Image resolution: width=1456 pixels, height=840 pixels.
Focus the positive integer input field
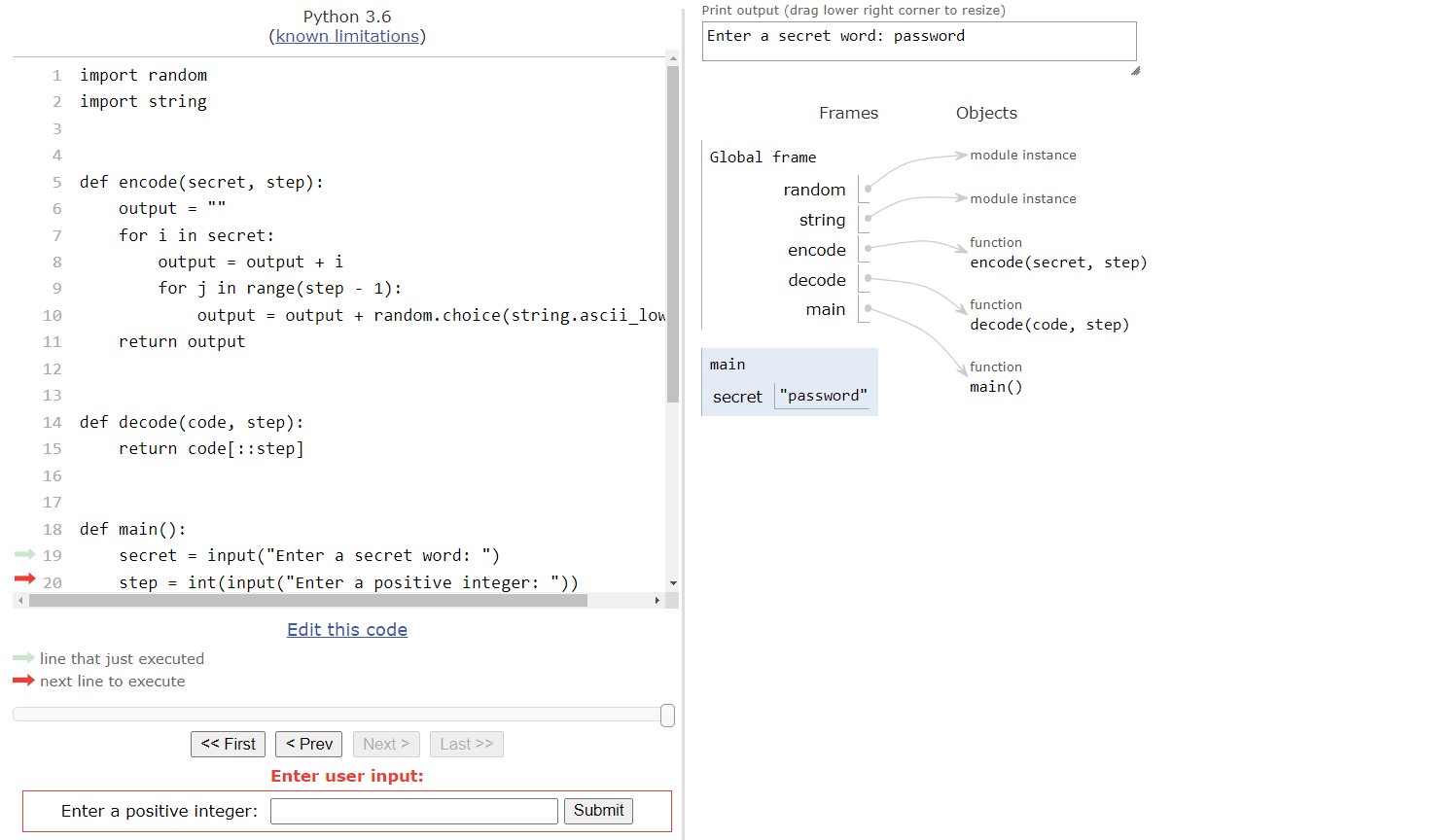click(414, 811)
